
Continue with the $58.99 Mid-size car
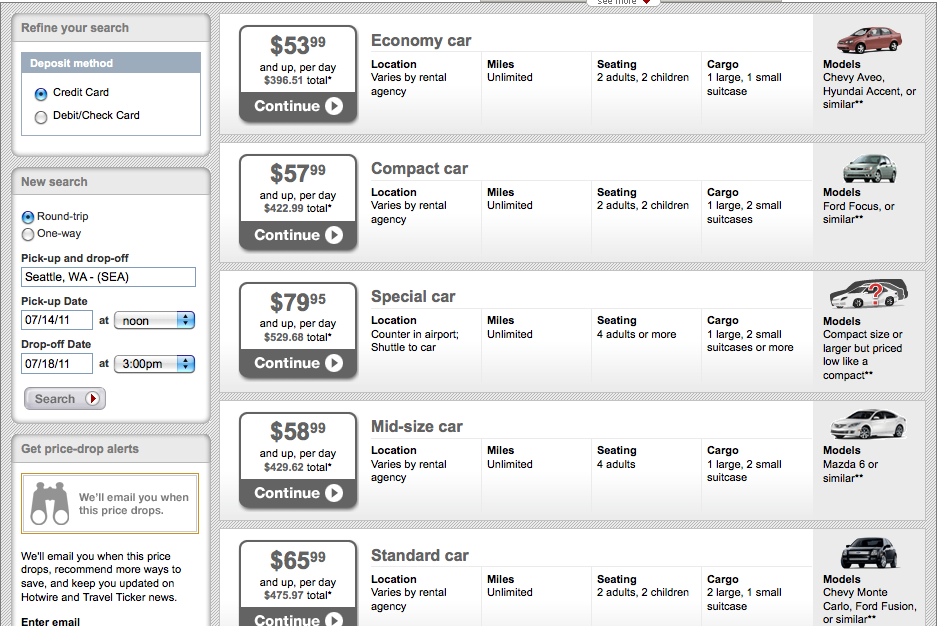[x=298, y=493]
